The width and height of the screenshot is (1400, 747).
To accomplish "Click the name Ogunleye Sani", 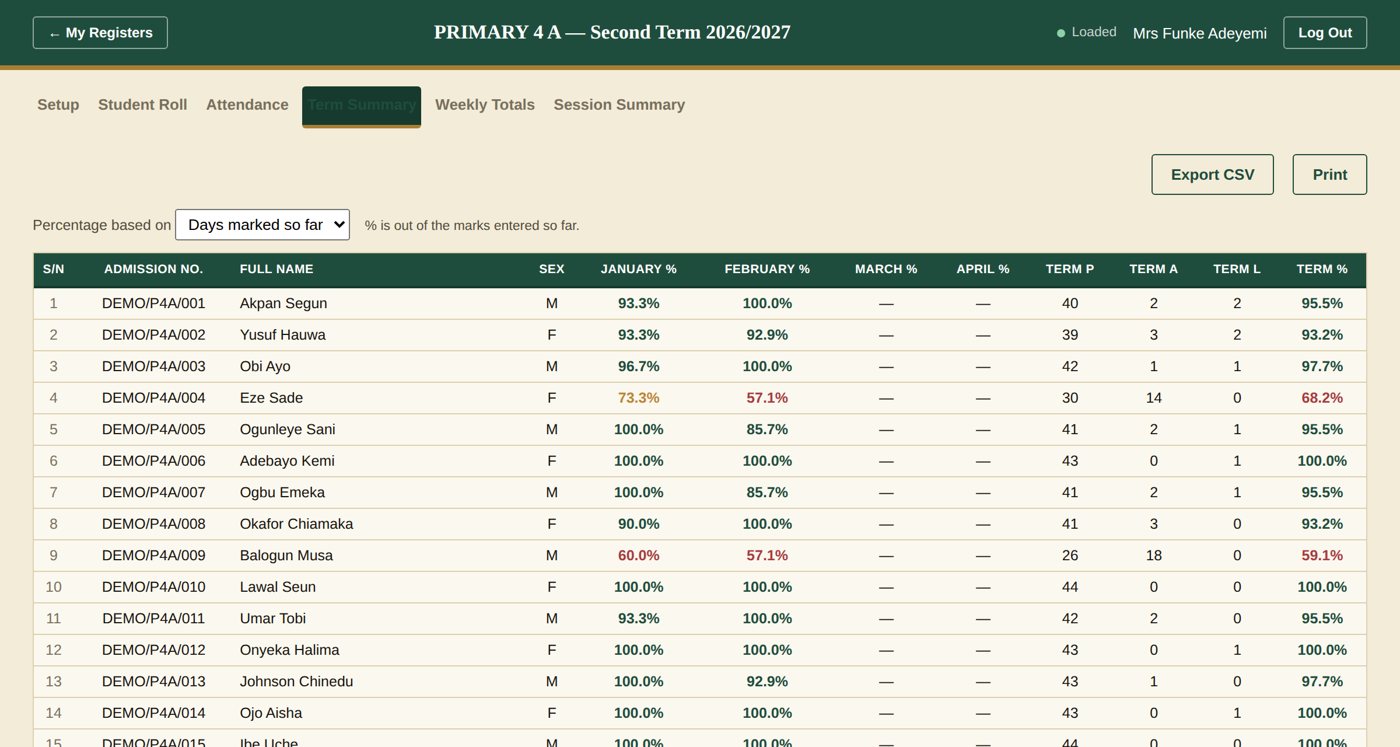I will point(288,429).
